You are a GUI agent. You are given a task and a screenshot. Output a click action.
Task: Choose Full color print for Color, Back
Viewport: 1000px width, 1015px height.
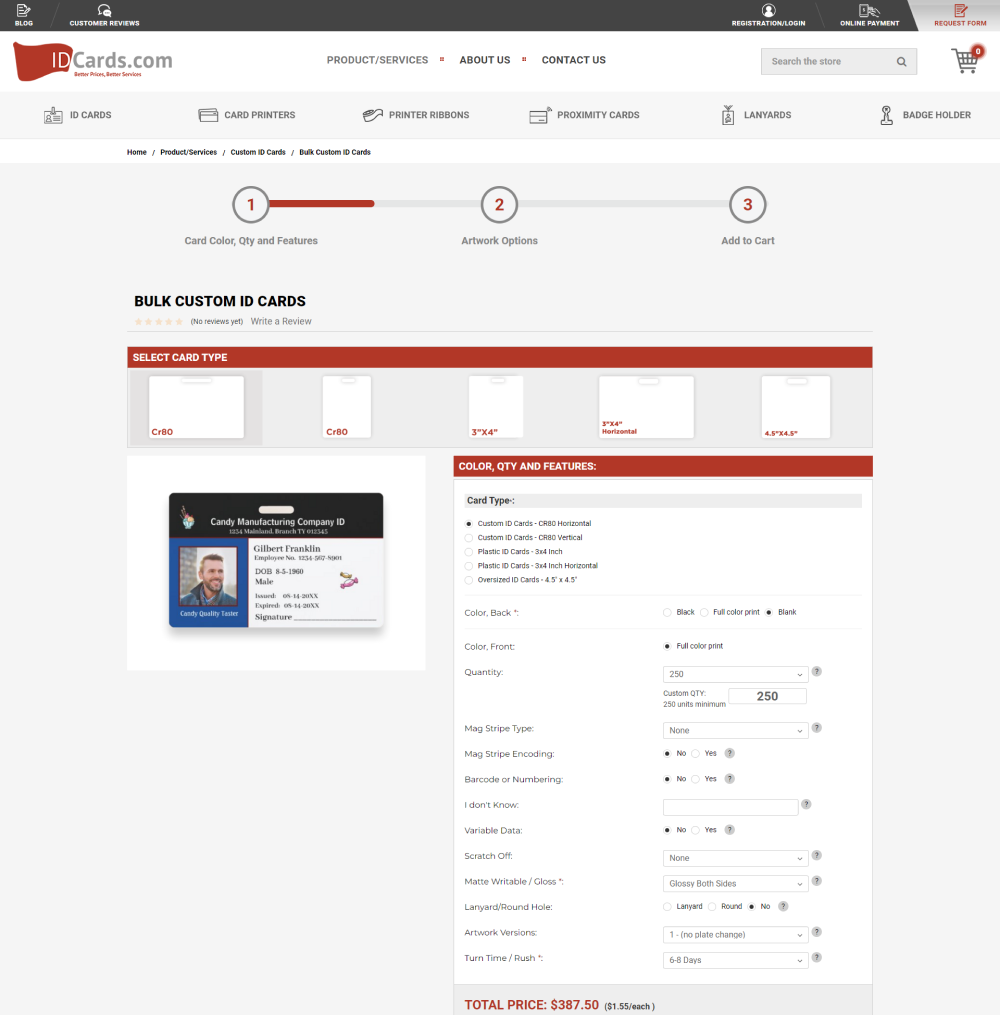[704, 612]
